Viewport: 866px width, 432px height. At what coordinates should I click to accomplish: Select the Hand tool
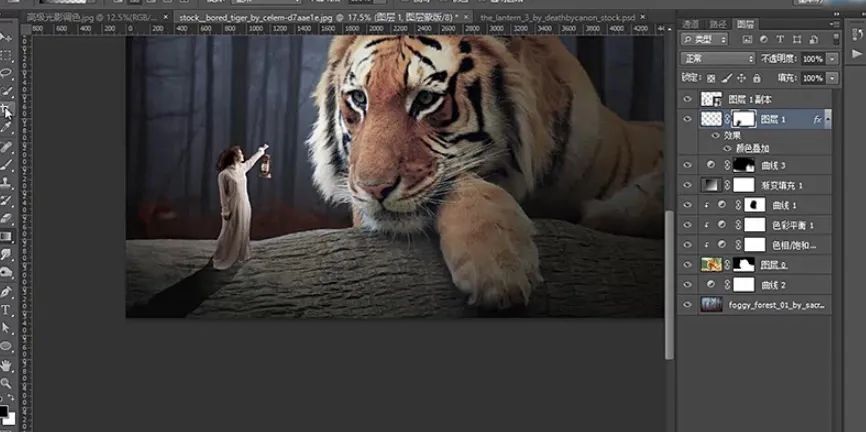(x=5, y=364)
